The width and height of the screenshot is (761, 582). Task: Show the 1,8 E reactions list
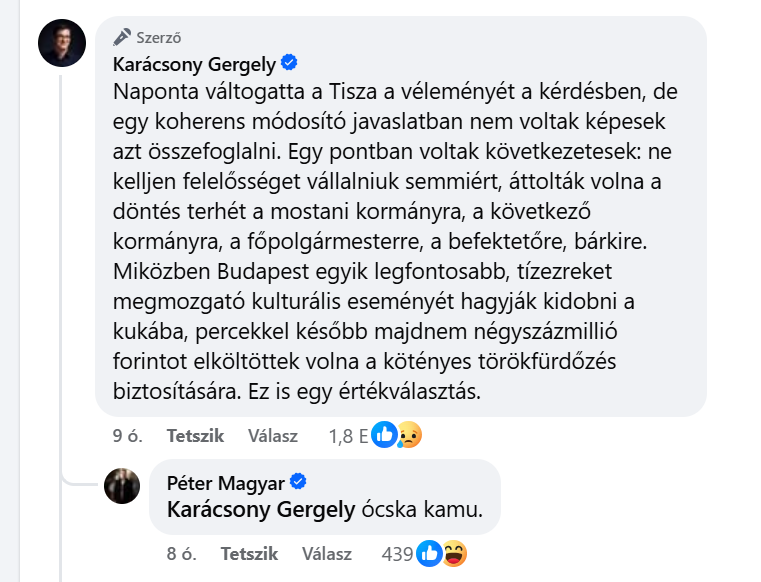click(x=347, y=436)
